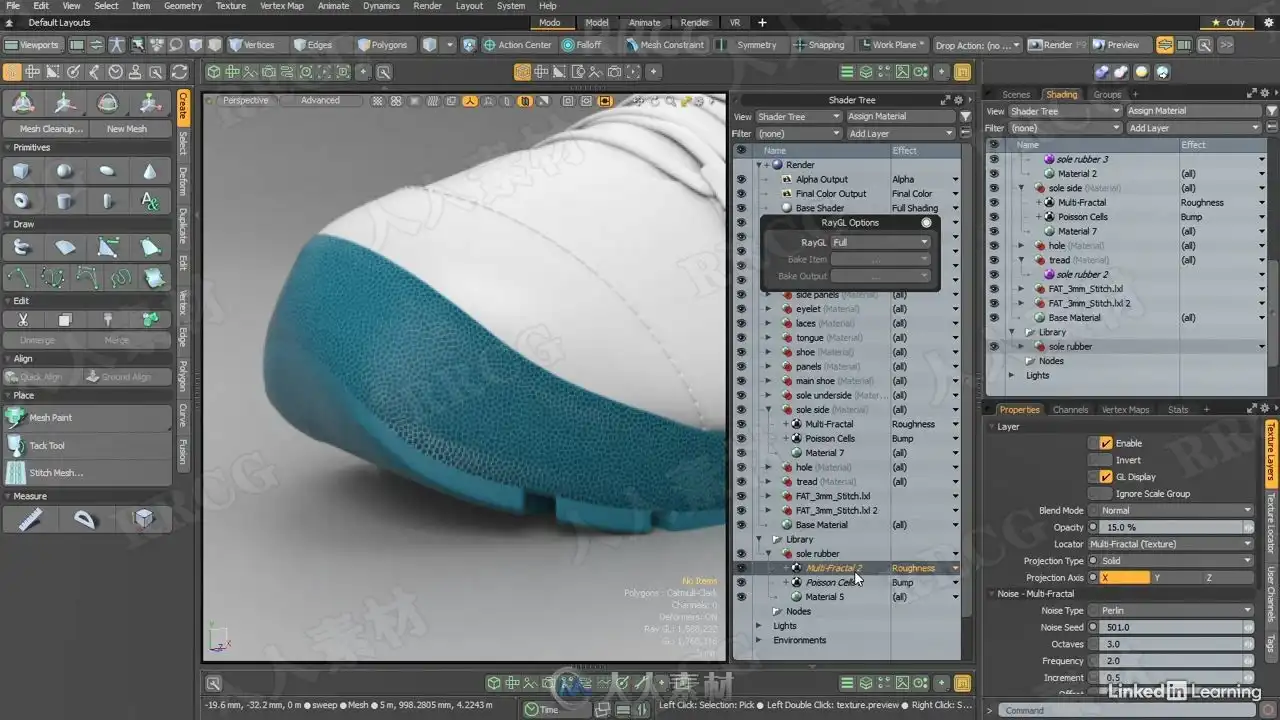The image size is (1280, 720).
Task: Click the double-arrow overflow icon in toolbar
Action: tap(1225, 45)
